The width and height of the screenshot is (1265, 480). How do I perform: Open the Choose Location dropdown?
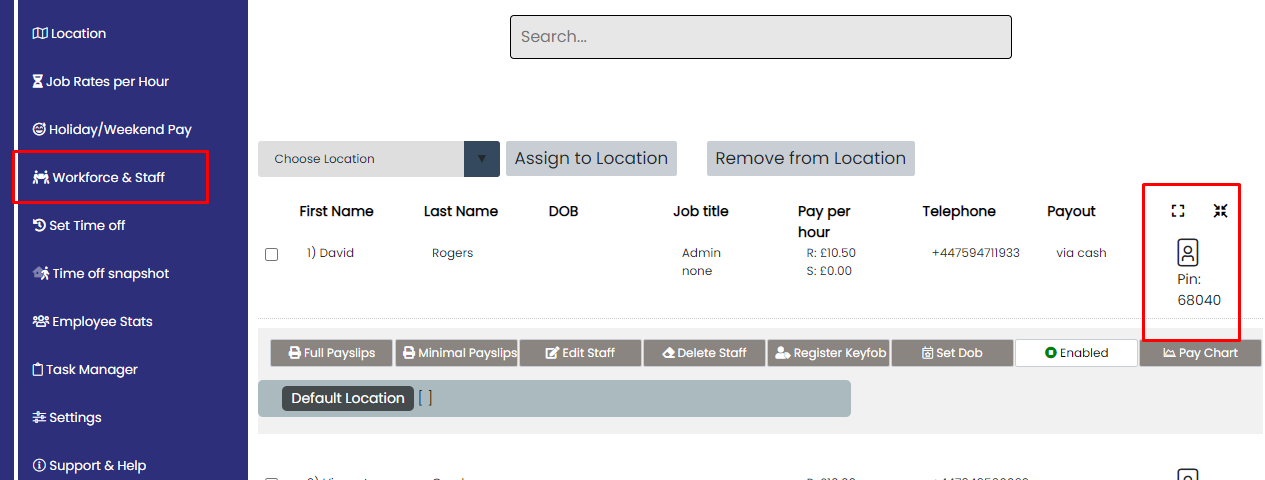379,159
